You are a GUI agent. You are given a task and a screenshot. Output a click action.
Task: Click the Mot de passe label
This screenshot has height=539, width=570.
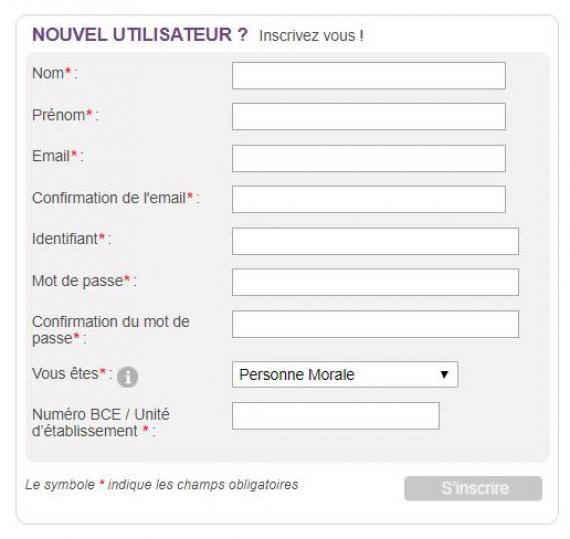point(84,281)
